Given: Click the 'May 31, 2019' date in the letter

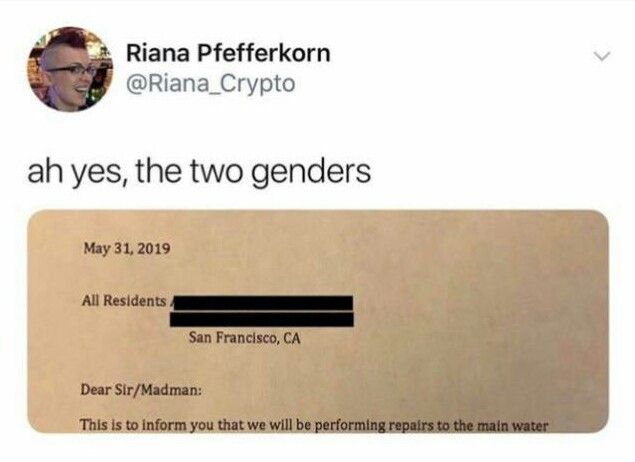Looking at the screenshot, I should point(127,248).
